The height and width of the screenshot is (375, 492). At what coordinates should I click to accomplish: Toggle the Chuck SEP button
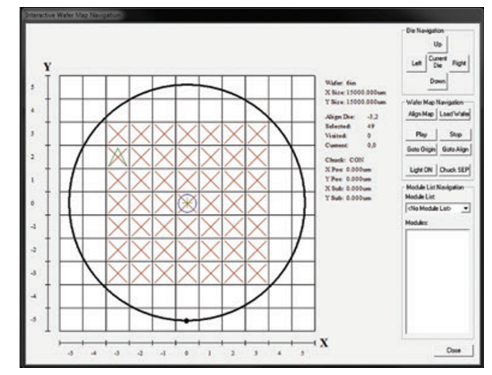pos(454,170)
